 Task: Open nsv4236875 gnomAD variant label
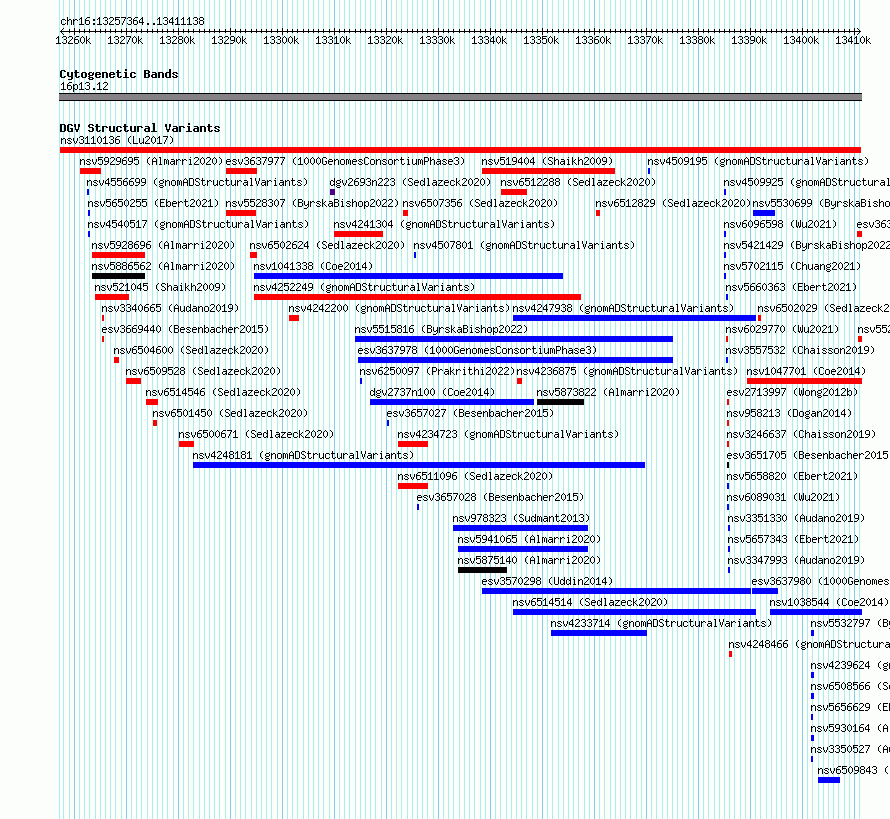coord(627,371)
